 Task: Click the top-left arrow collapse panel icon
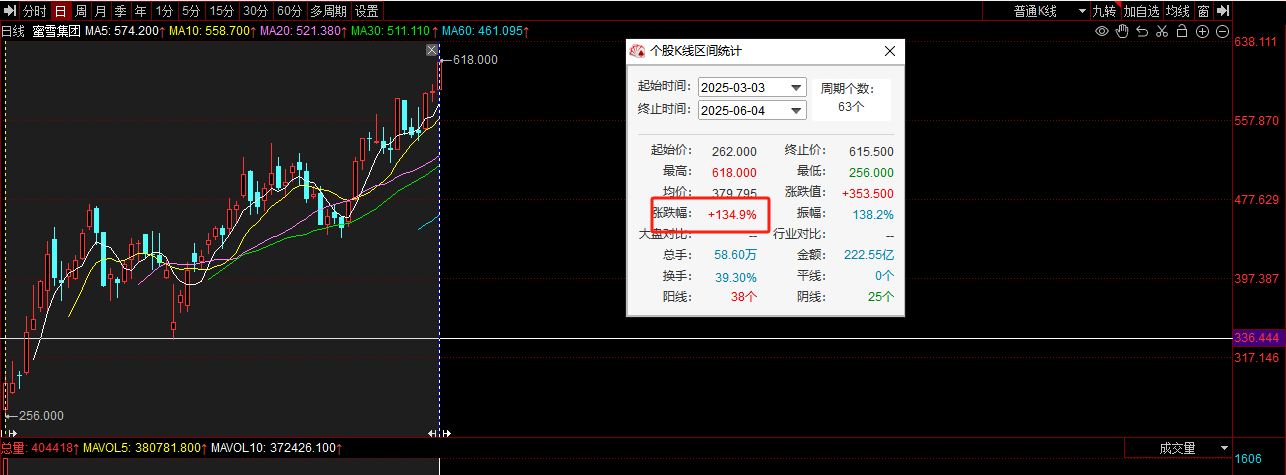click(x=9, y=11)
